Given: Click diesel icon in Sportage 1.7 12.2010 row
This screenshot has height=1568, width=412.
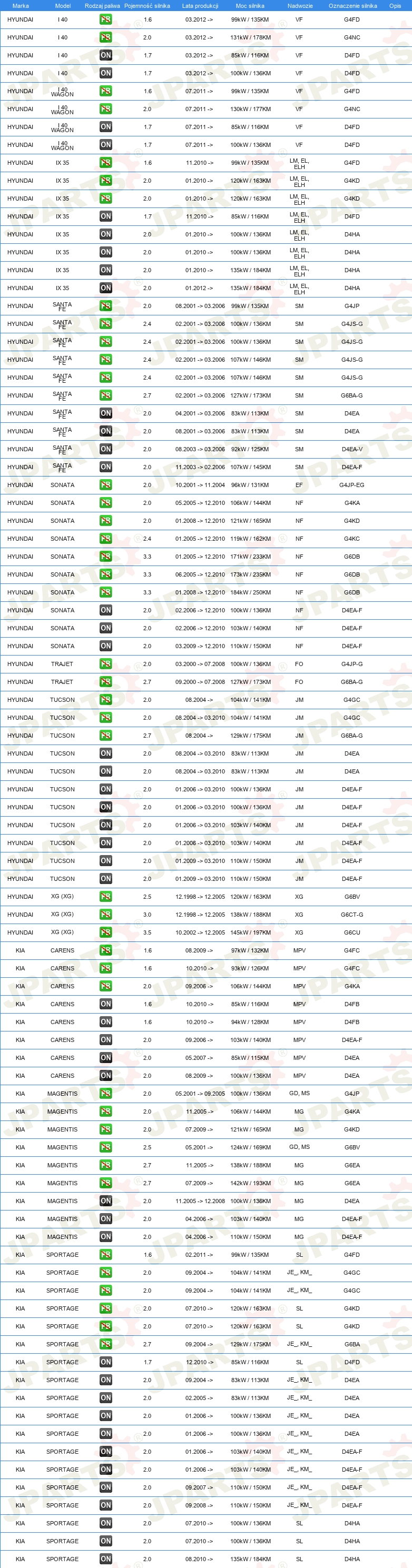Looking at the screenshot, I should (105, 1362).
